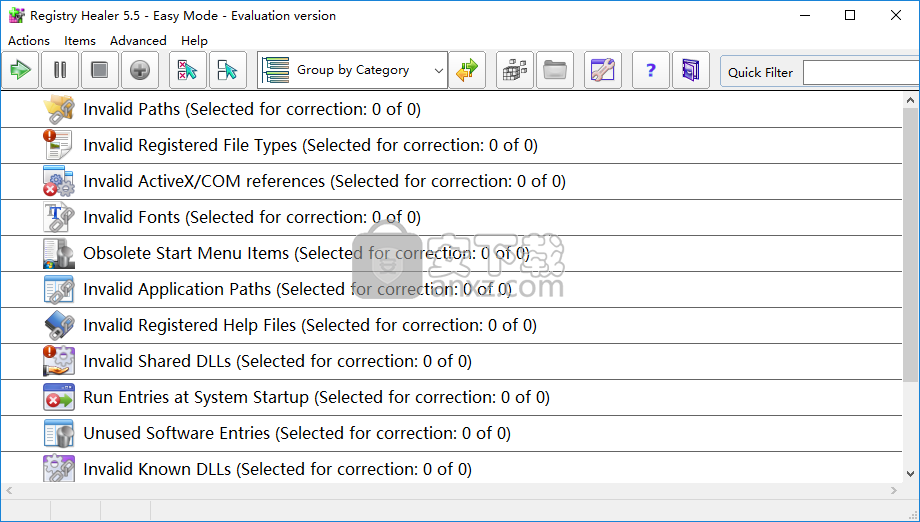Image resolution: width=920 pixels, height=522 pixels.
Task: Open the Actions menu
Action: pos(29,40)
